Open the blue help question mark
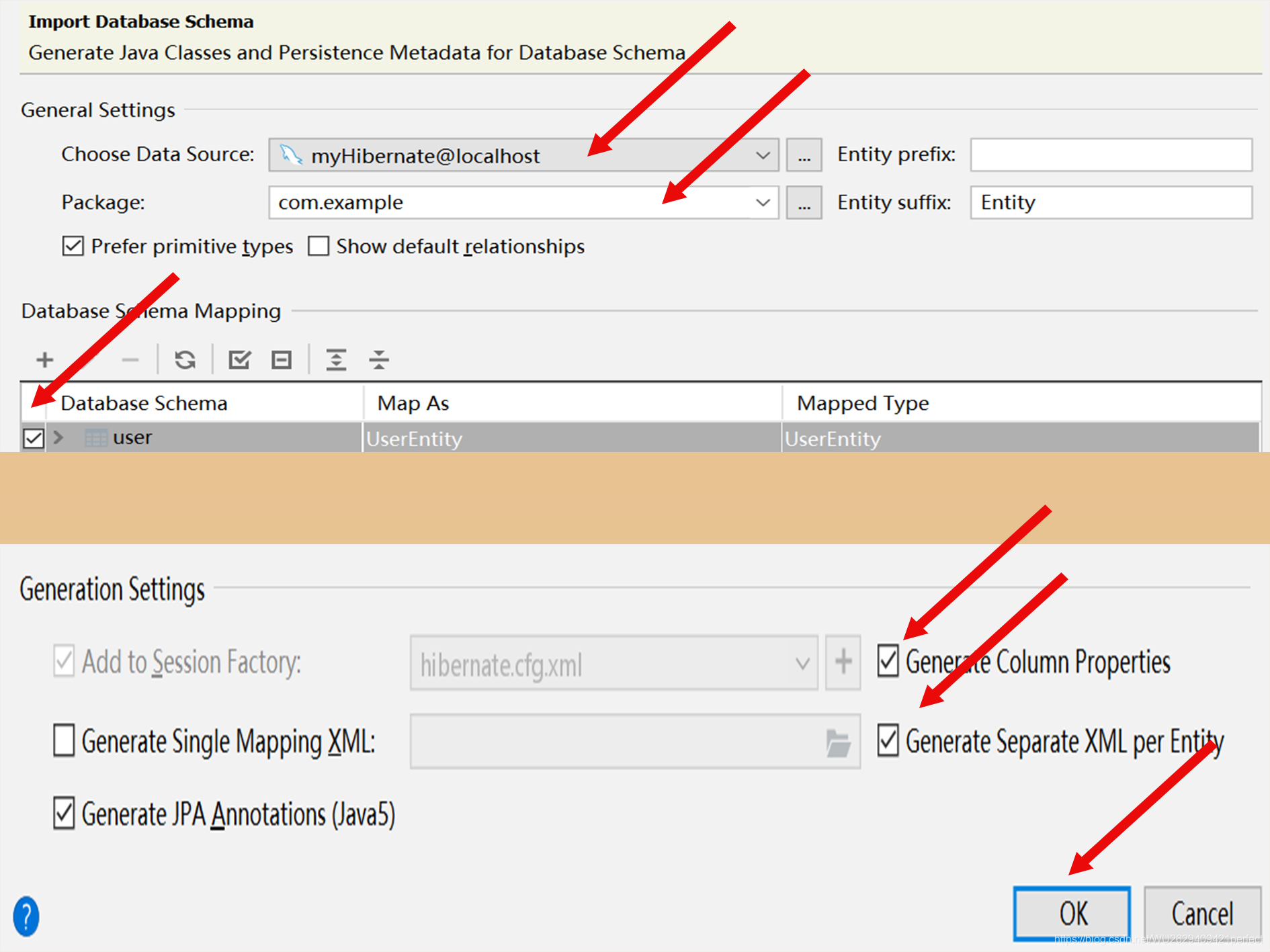Viewport: 1270px width, 952px height. (x=26, y=916)
